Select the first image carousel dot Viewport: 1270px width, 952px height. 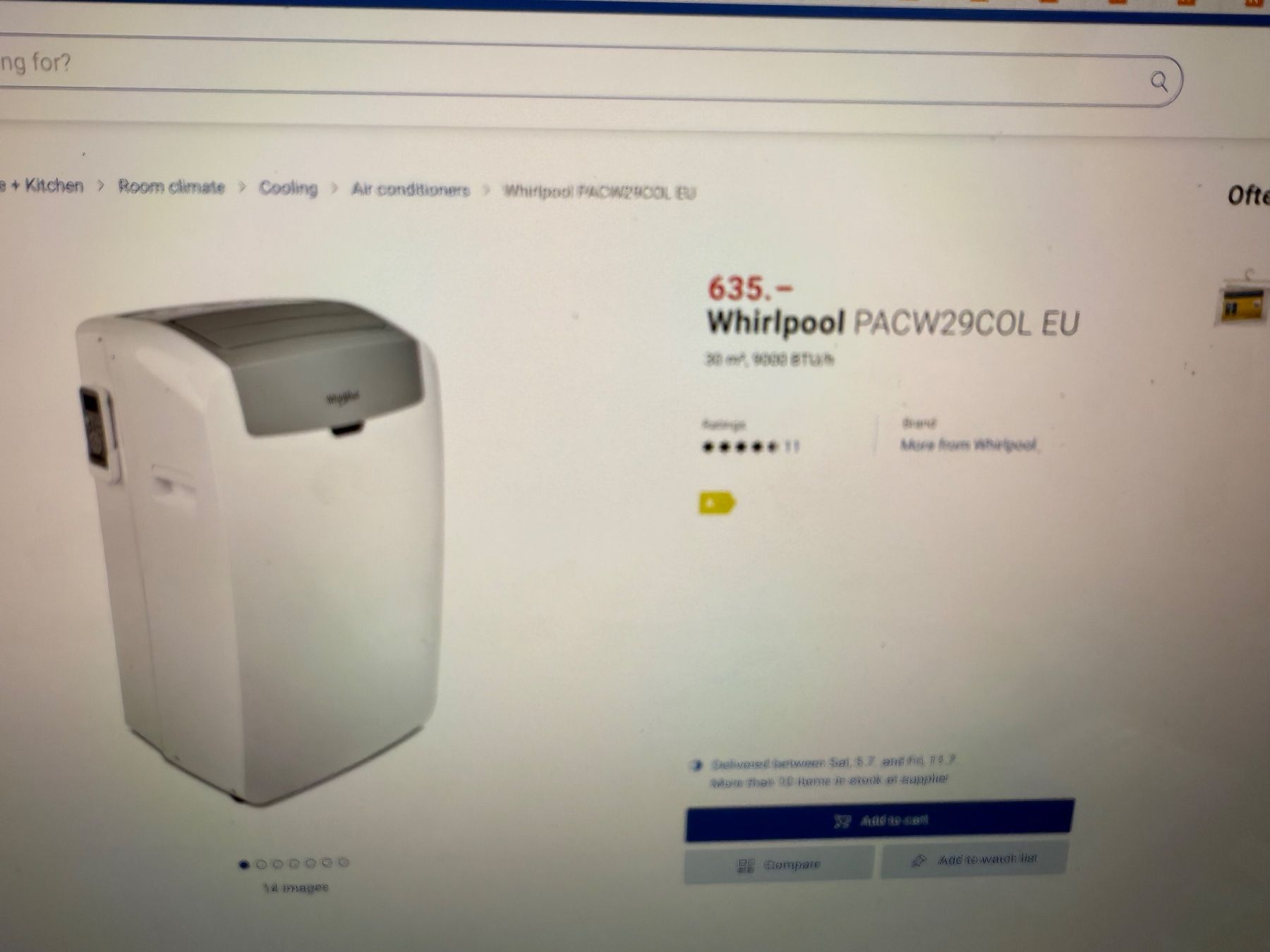(x=244, y=865)
